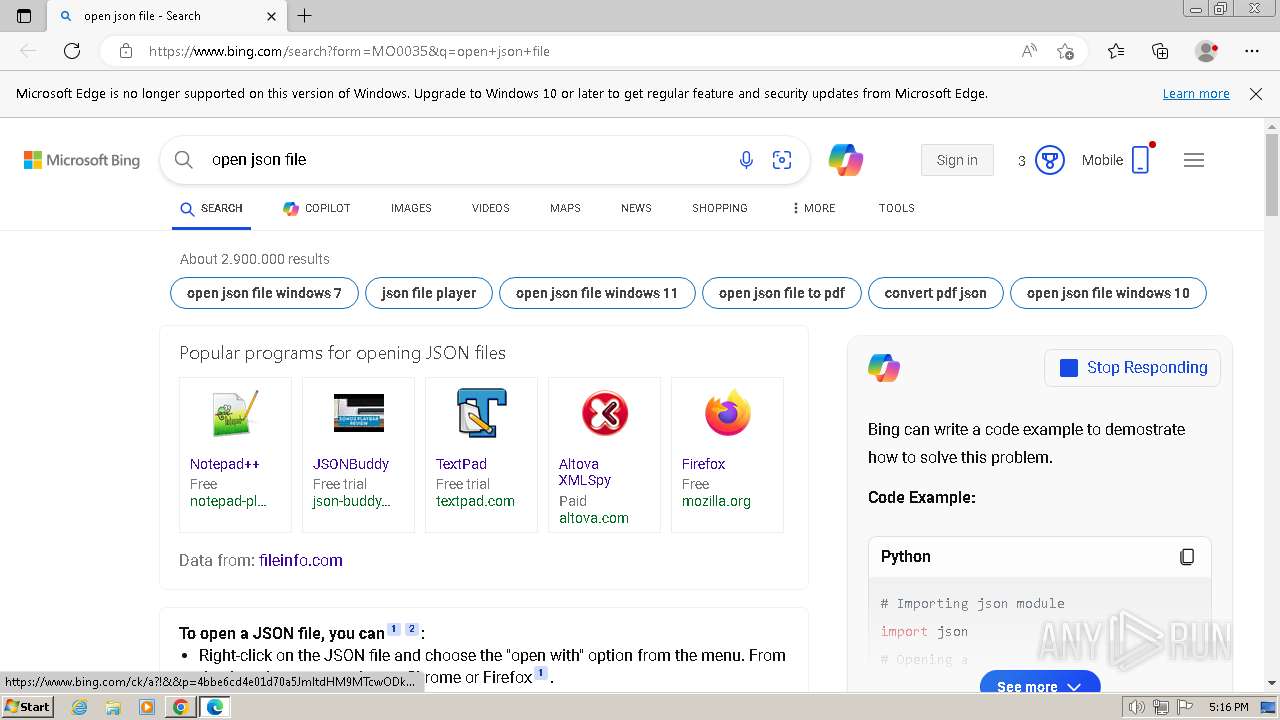View site information lock icon
Image resolution: width=1280 pixels, height=720 pixels.
click(126, 51)
